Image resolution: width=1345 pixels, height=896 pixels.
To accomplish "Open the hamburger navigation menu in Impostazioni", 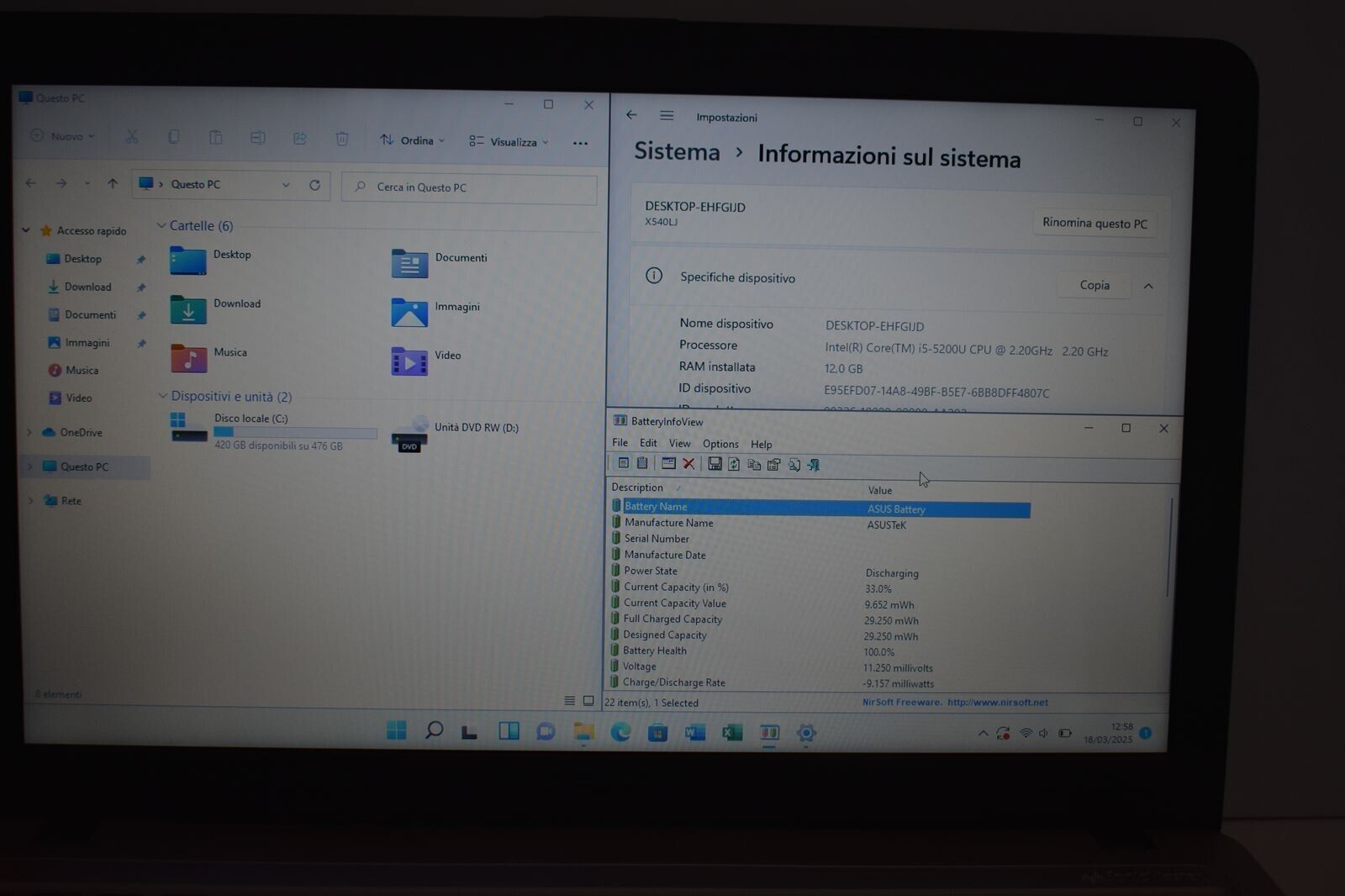I will (667, 116).
